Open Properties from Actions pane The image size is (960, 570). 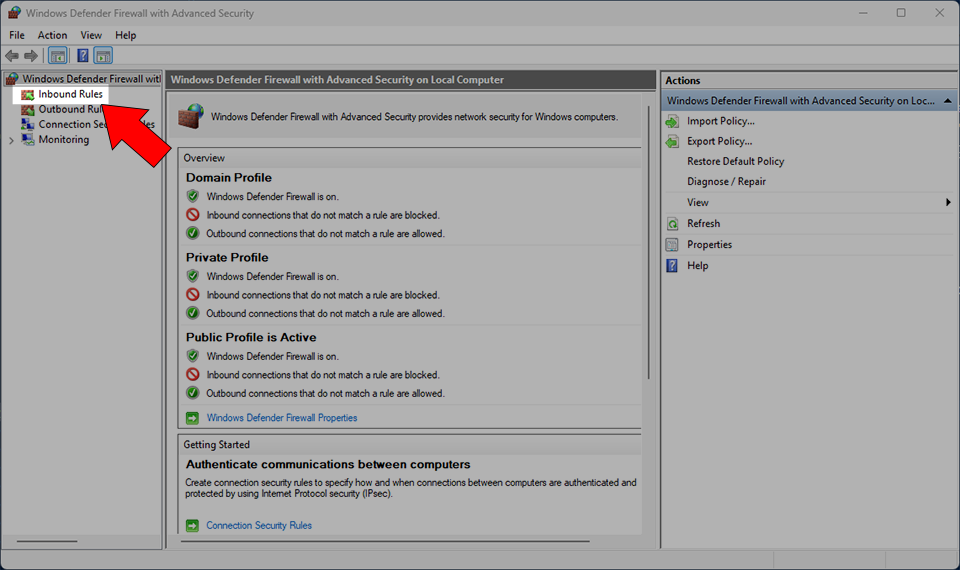709,244
